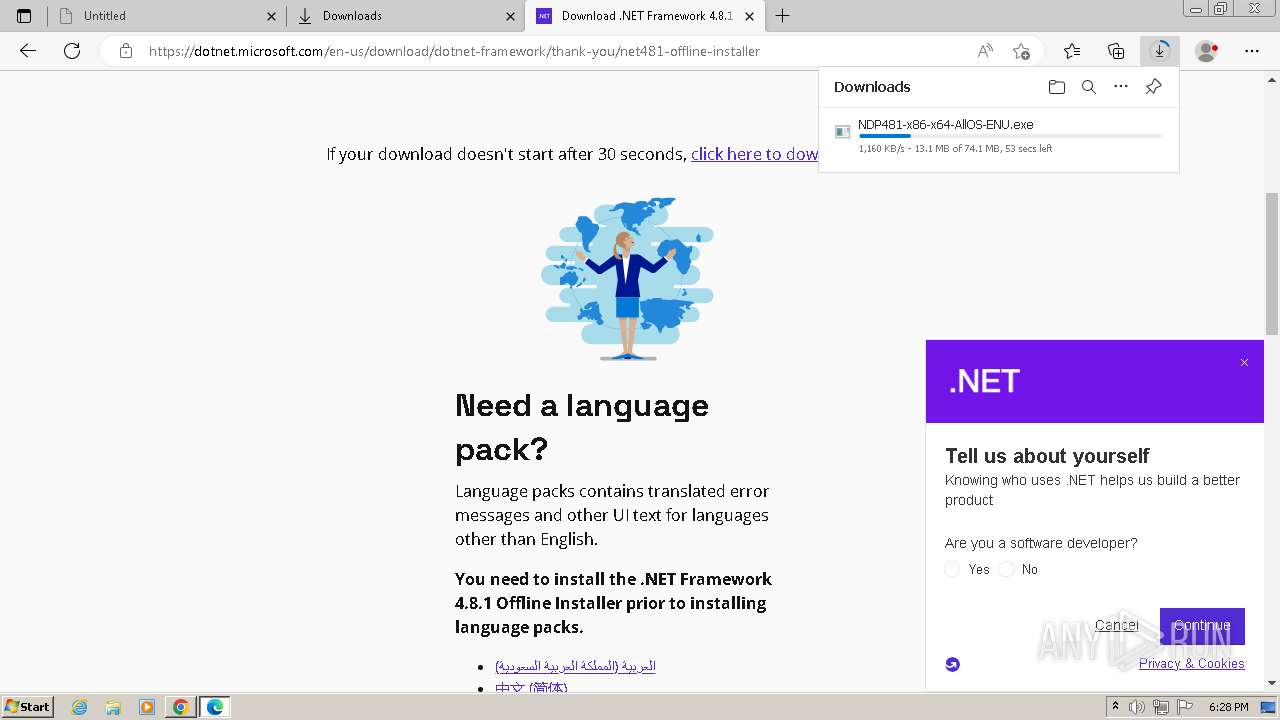
Task: Open Google Chrome from taskbar
Action: coord(180,707)
